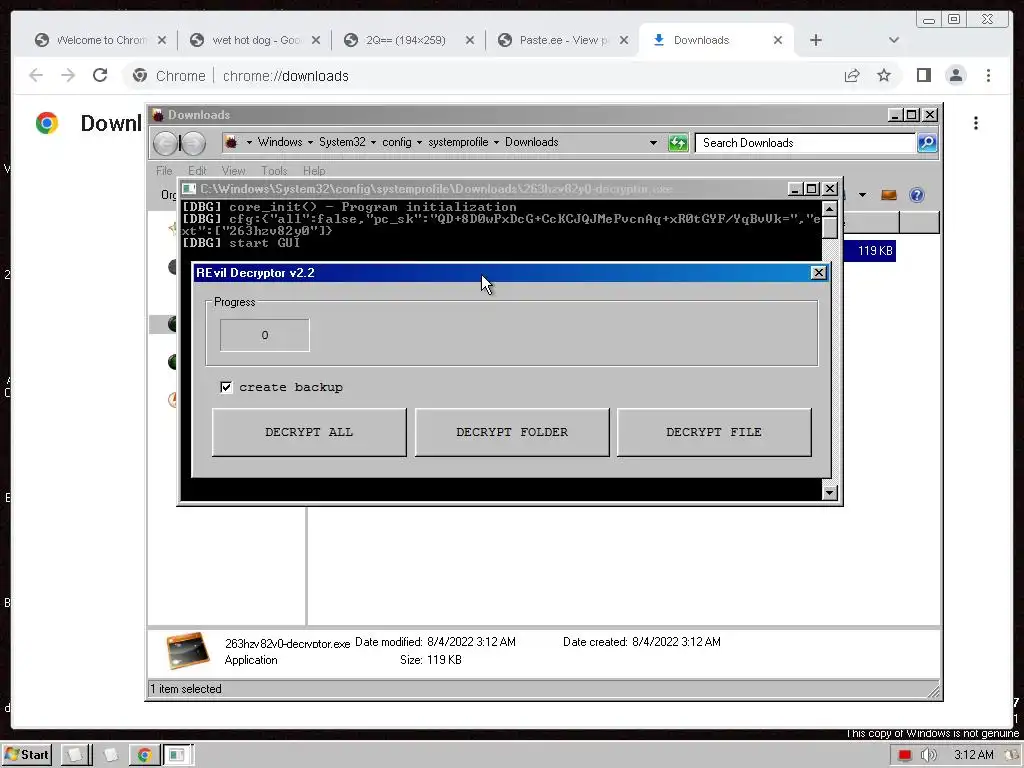The height and width of the screenshot is (768, 1024).
Task: Open a new Chrome tab
Action: click(816, 40)
